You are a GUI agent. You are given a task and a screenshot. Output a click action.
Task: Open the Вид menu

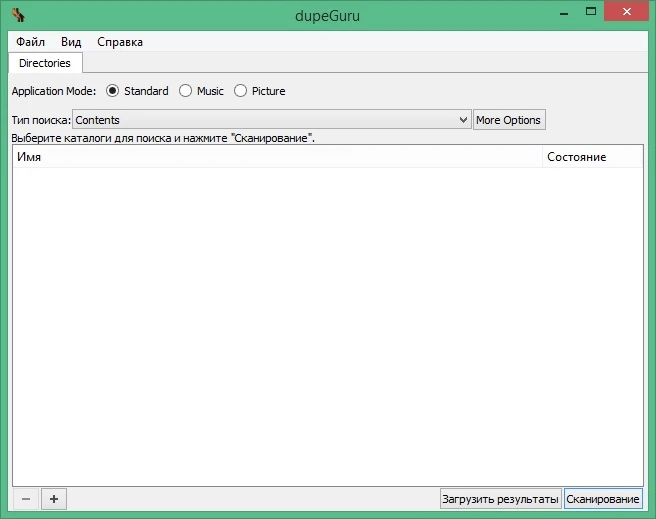71,42
